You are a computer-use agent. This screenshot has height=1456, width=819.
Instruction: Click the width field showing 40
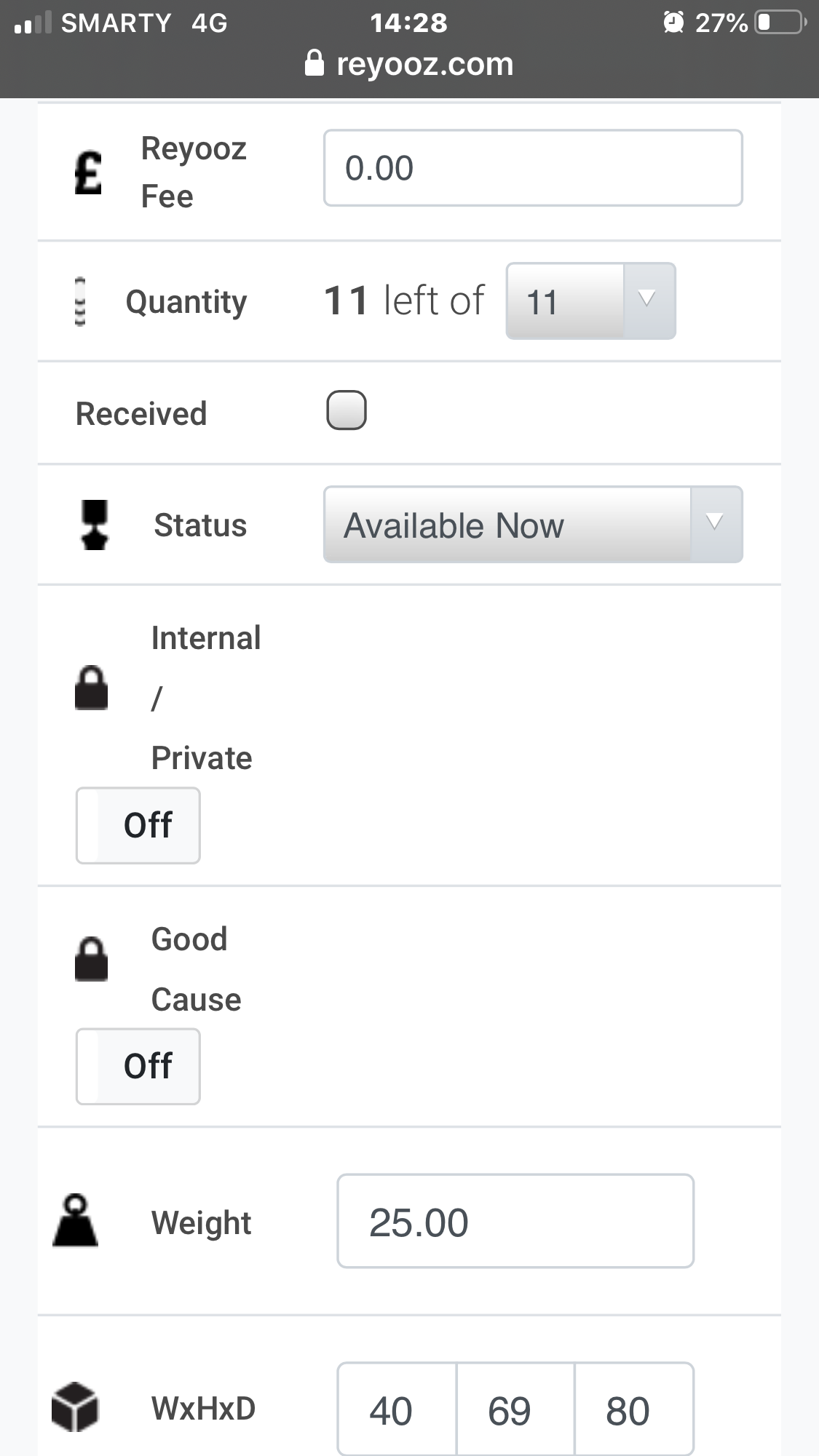(397, 1410)
